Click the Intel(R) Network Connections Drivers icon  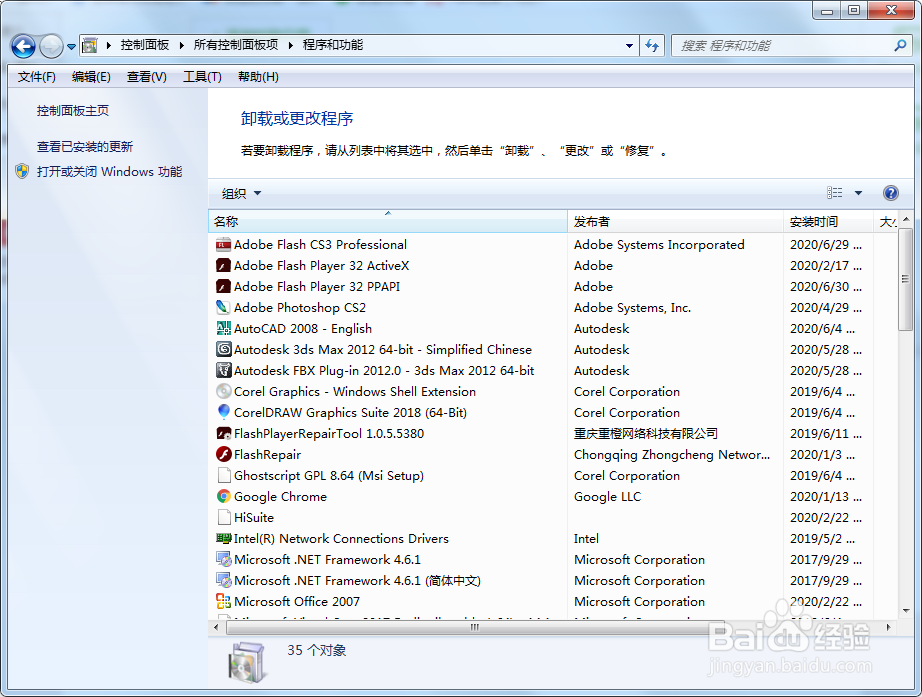pos(223,539)
